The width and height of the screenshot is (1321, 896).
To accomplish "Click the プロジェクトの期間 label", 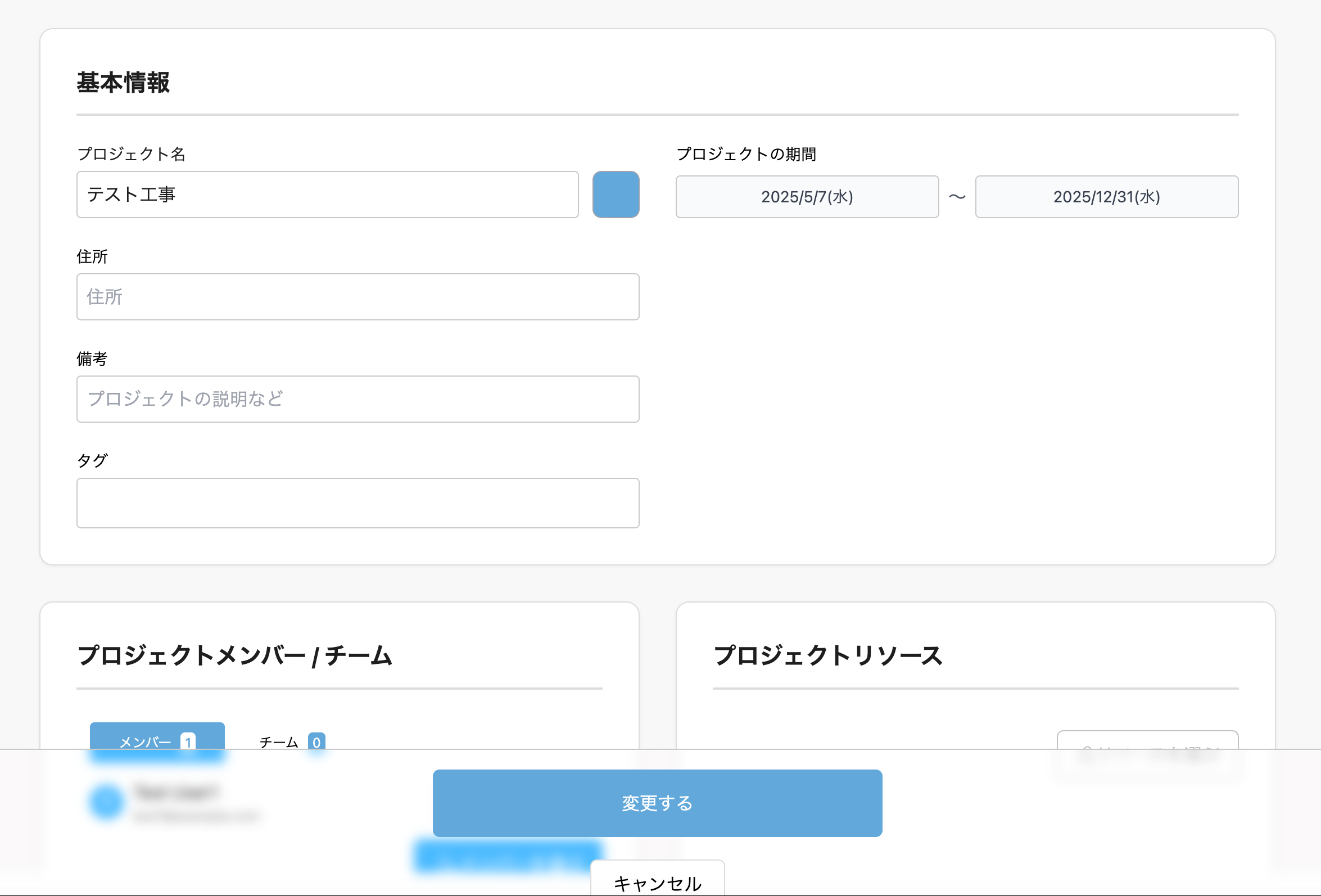I will pyautogui.click(x=746, y=154).
